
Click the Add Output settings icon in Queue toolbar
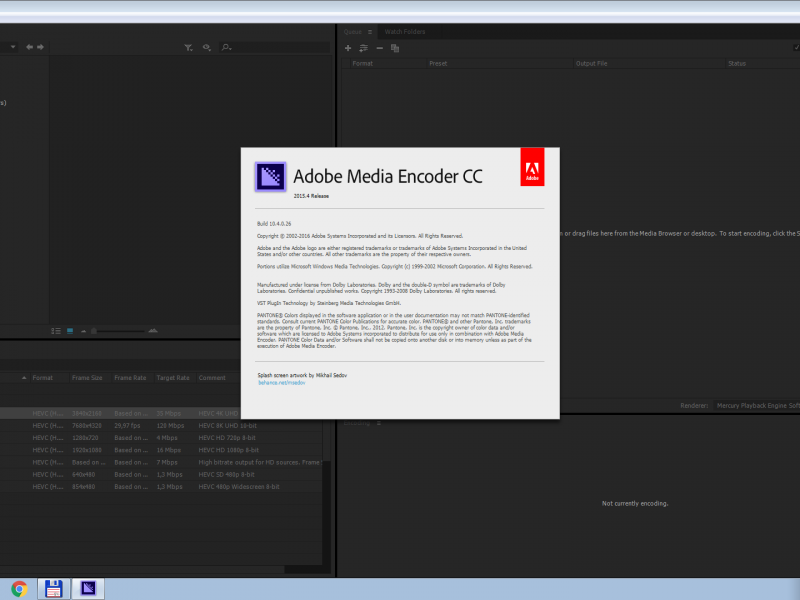(363, 48)
